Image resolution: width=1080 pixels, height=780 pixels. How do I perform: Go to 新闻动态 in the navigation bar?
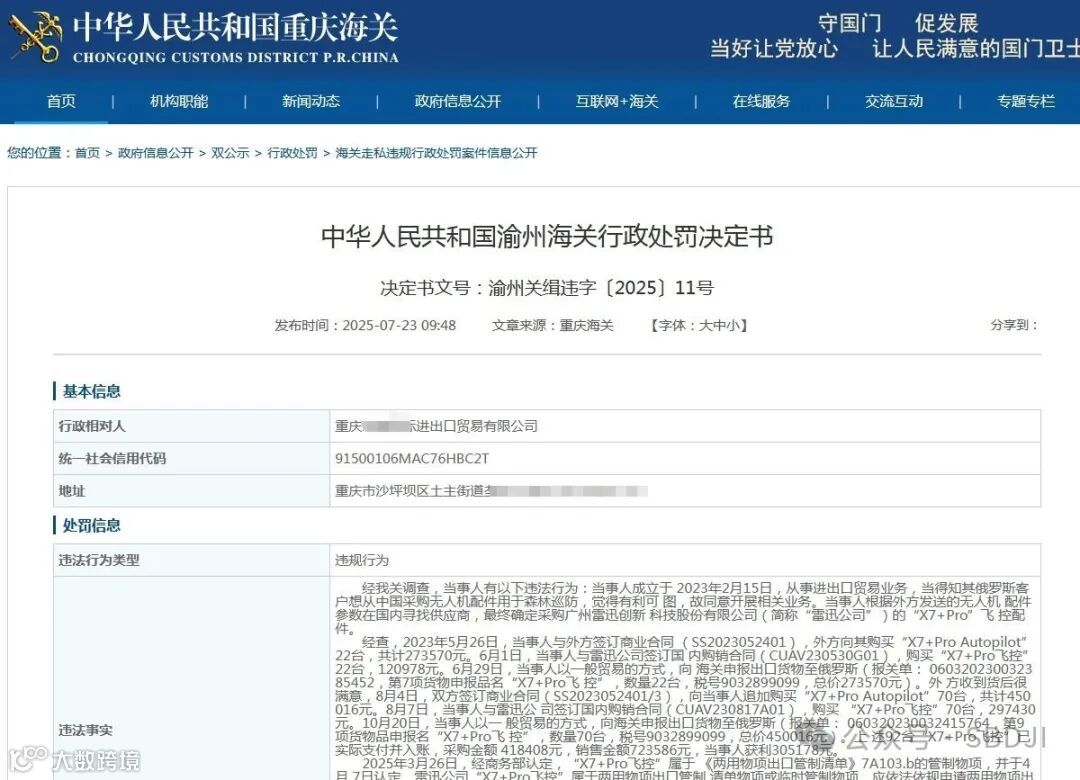[311, 101]
